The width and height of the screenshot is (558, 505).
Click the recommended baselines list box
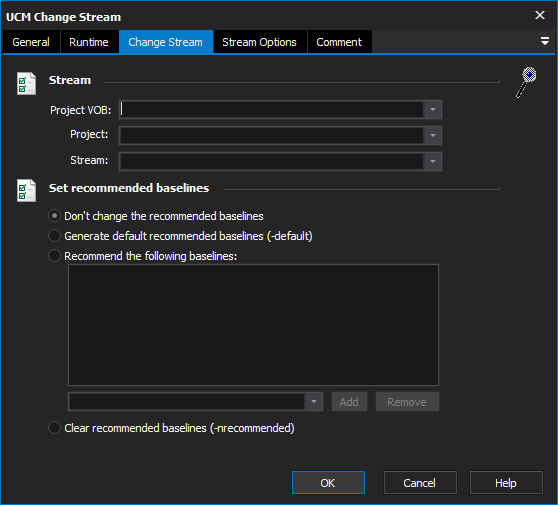[253, 325]
